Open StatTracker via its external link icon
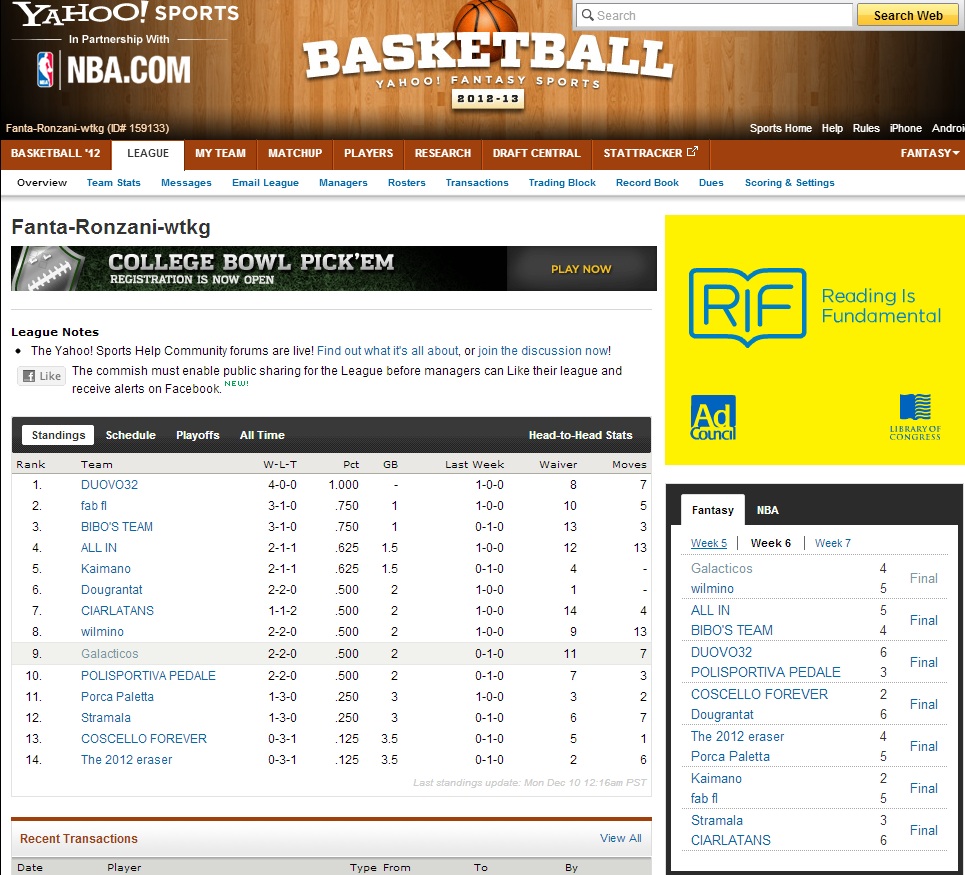The height and width of the screenshot is (875, 965). (x=691, y=153)
